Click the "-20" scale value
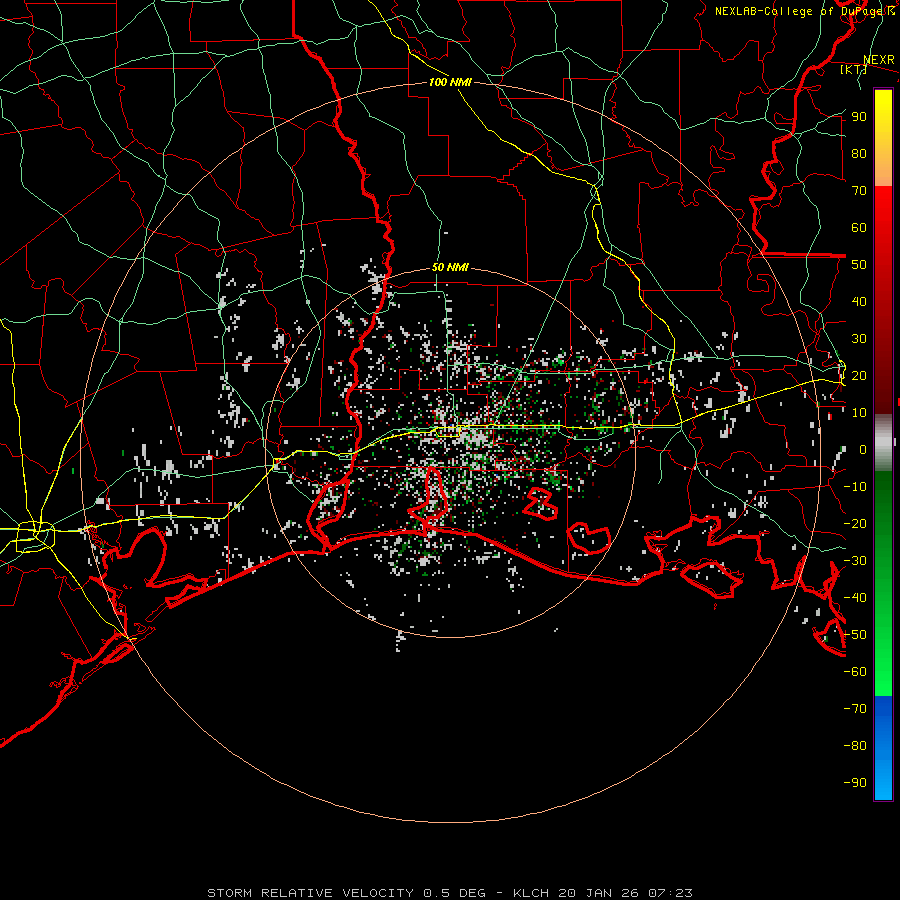Screen dimensions: 900x900 pos(855,523)
